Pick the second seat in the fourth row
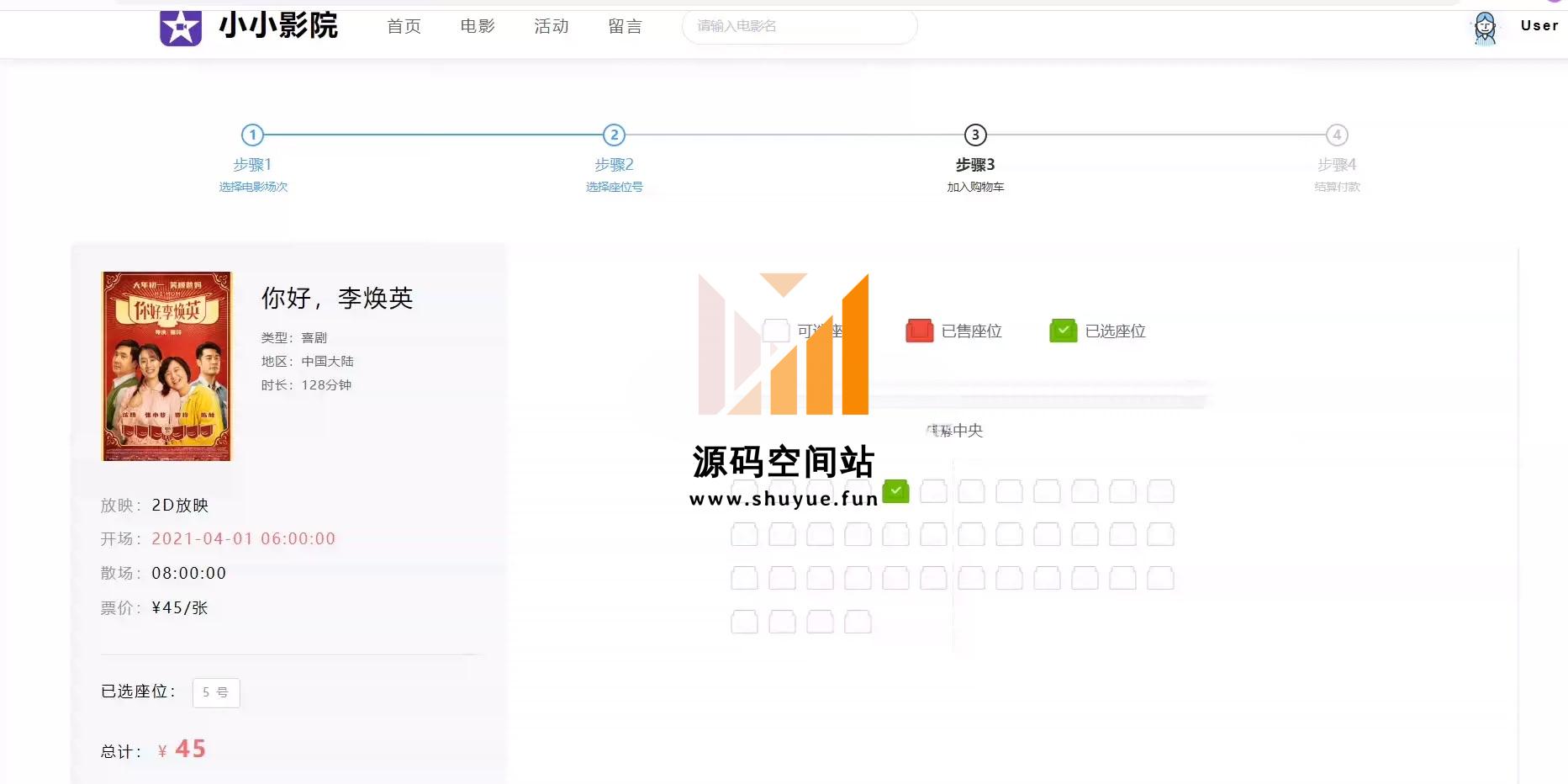The width and height of the screenshot is (1568, 784). 782,622
